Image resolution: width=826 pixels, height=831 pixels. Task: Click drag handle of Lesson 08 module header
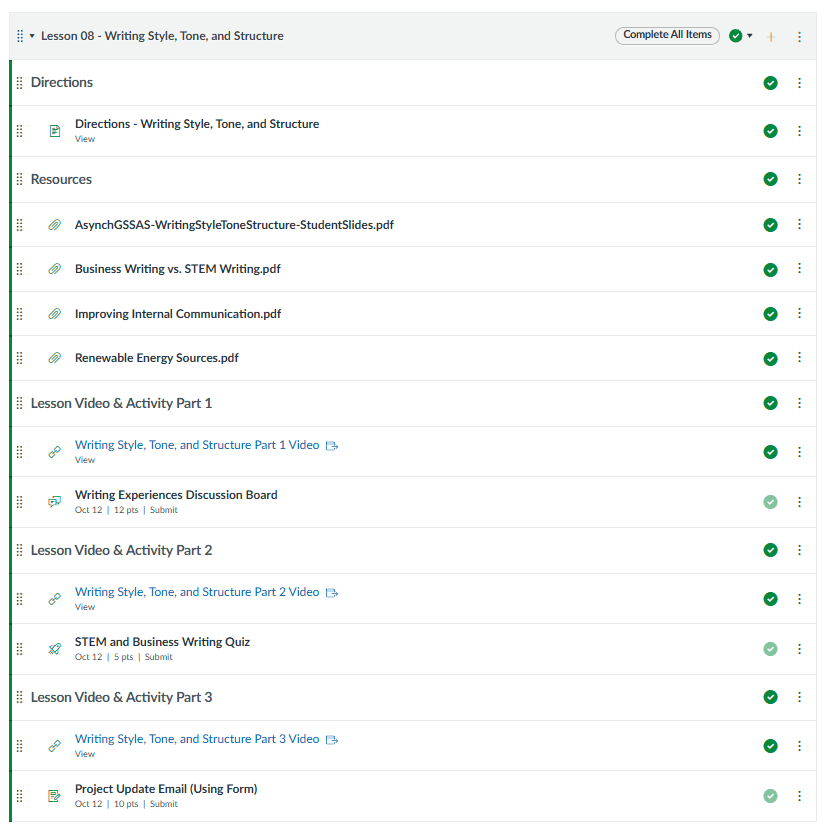pyautogui.click(x=20, y=36)
